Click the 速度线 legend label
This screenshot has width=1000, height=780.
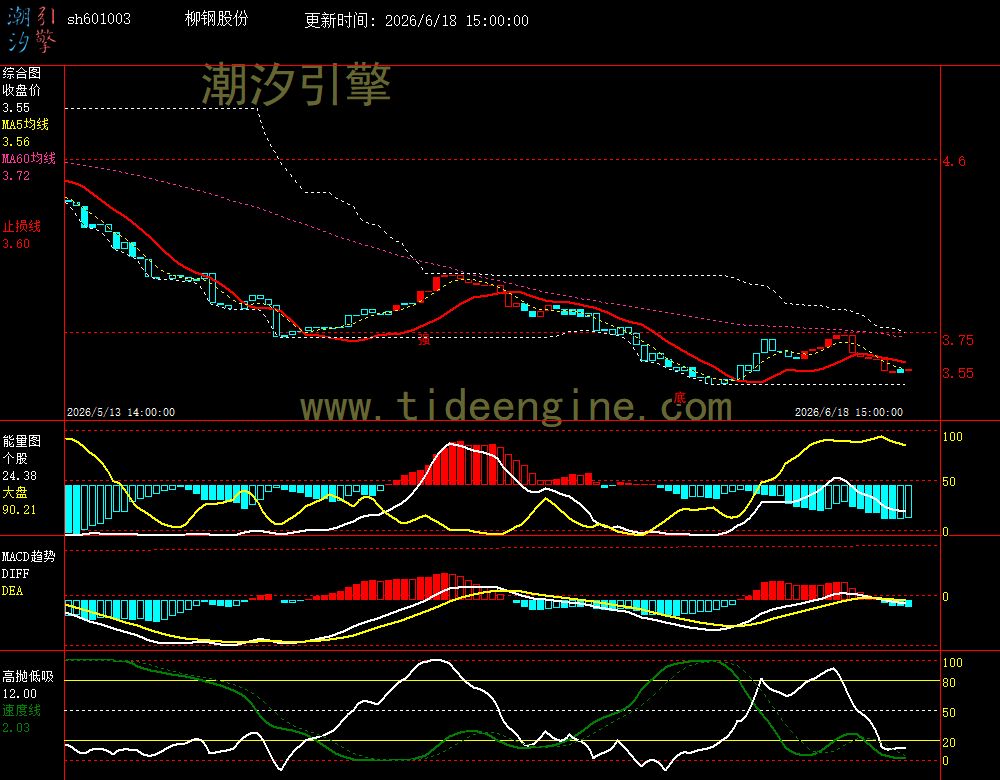click(x=21, y=710)
